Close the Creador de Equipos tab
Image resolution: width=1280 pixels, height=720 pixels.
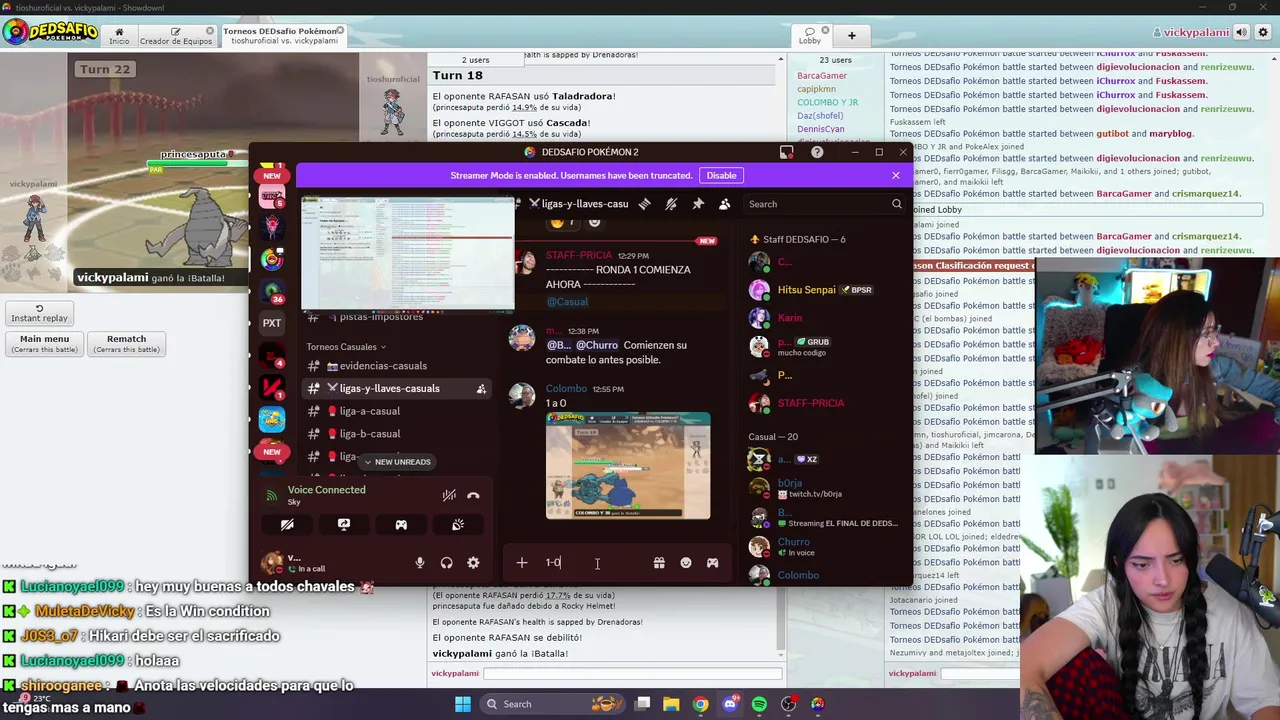209,31
